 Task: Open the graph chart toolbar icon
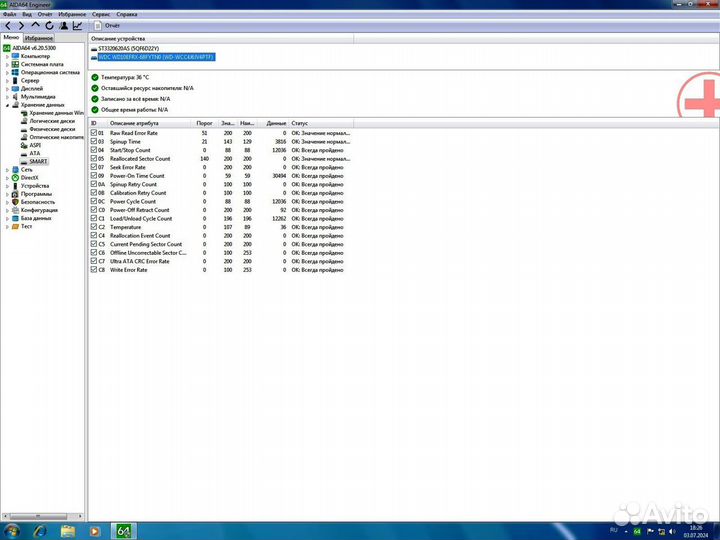(x=78, y=26)
